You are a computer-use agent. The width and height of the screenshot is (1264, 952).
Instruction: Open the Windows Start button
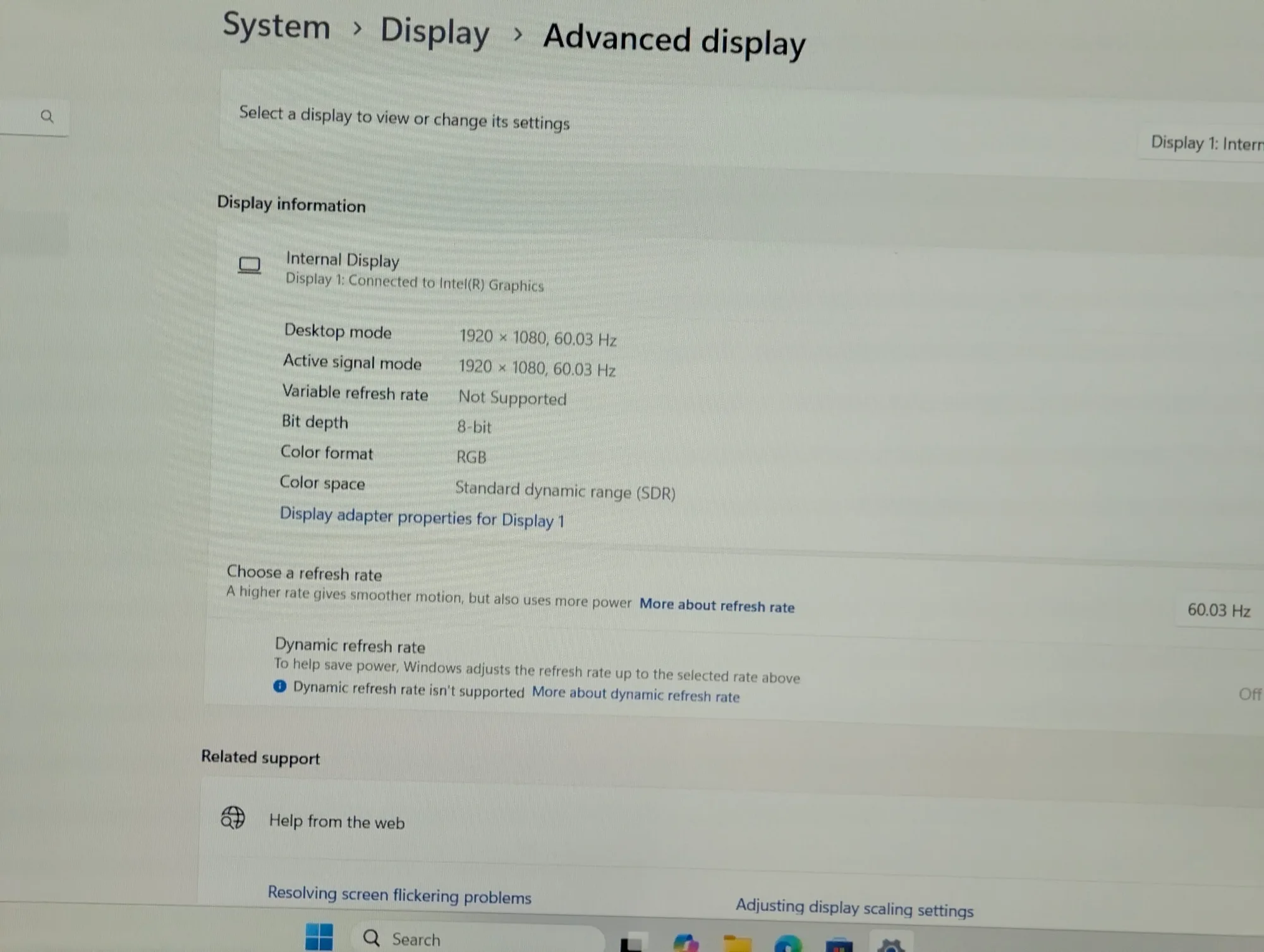tap(319, 937)
